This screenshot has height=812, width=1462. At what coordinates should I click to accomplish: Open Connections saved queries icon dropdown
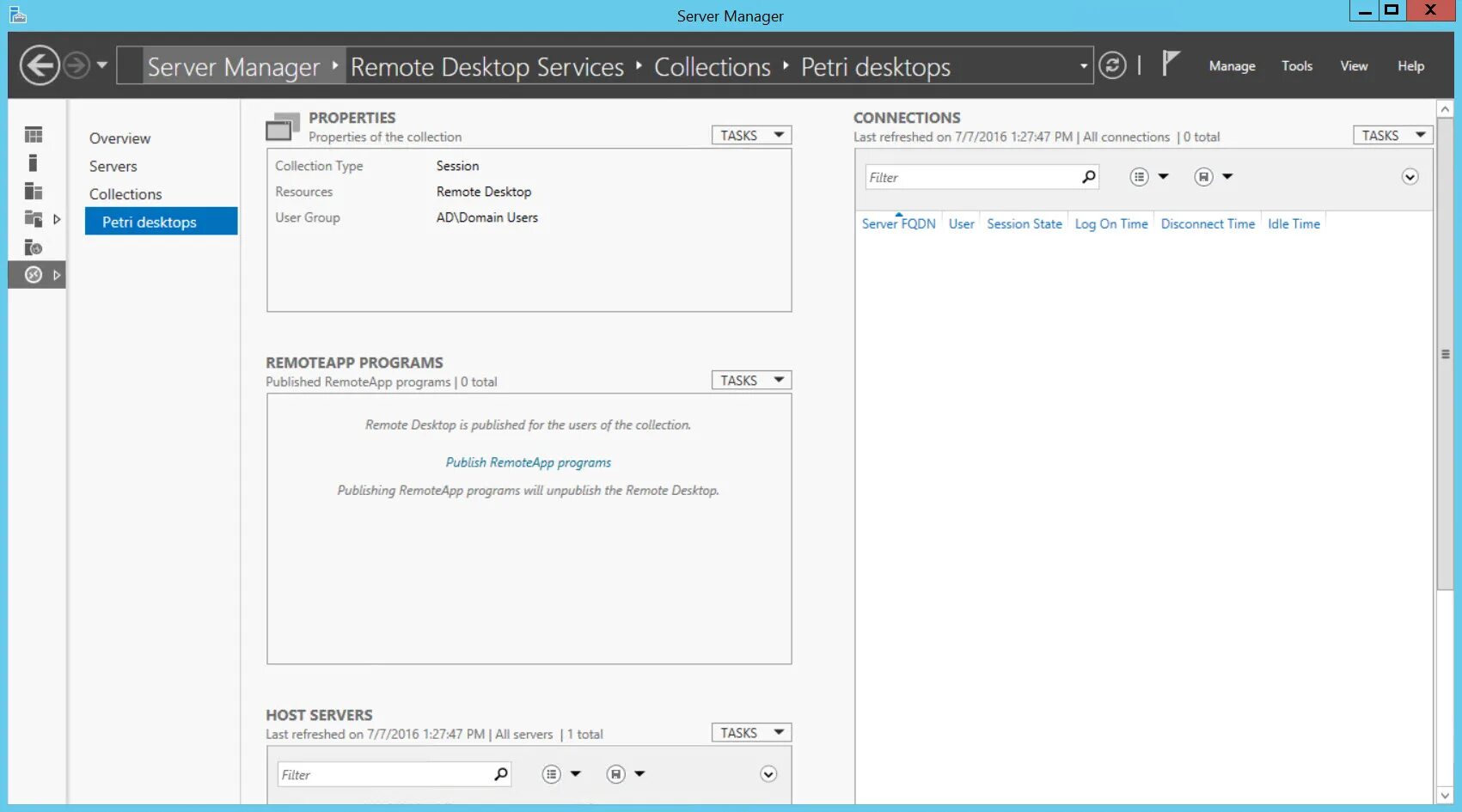click(x=1213, y=176)
